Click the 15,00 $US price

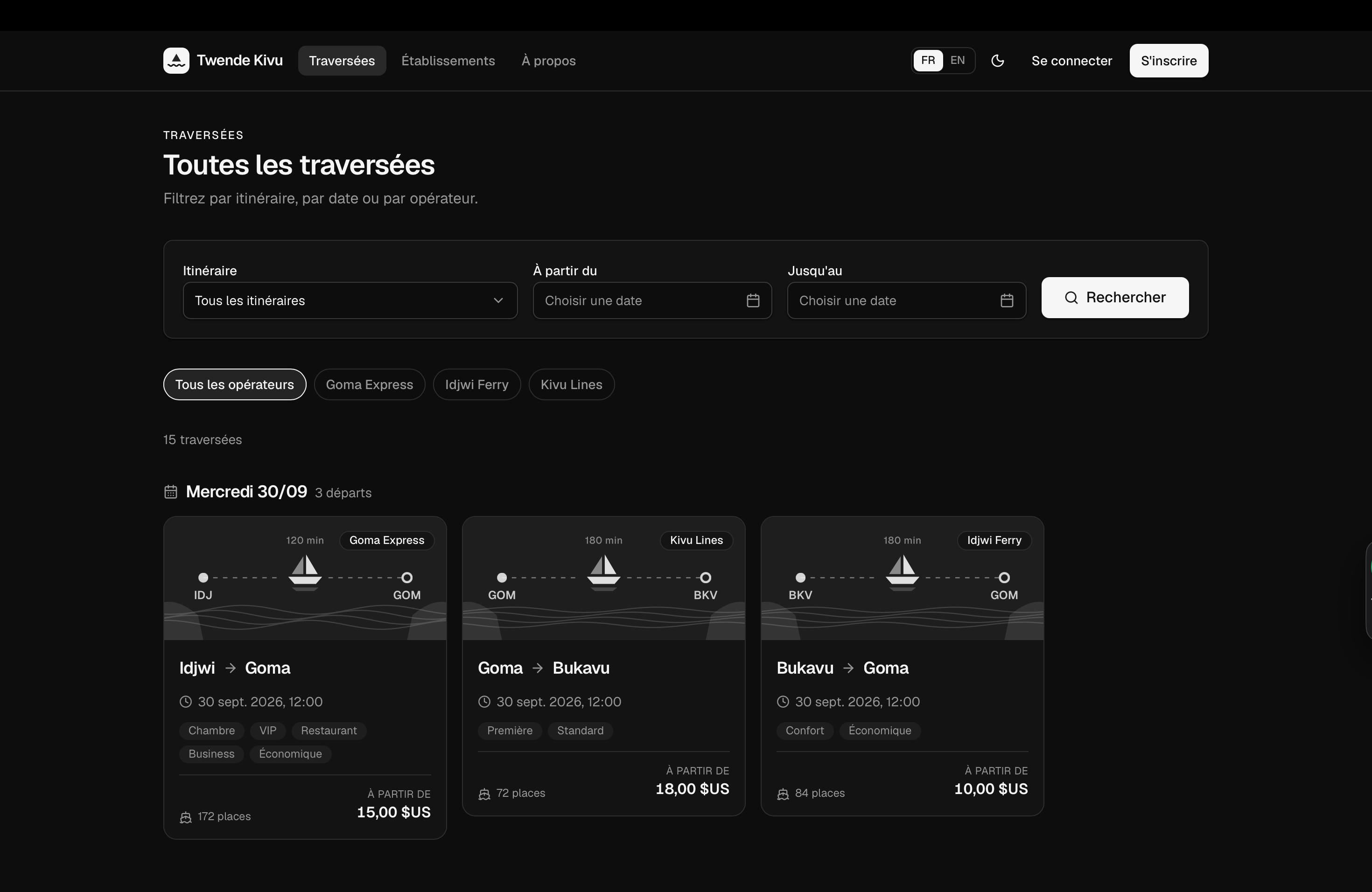click(394, 813)
